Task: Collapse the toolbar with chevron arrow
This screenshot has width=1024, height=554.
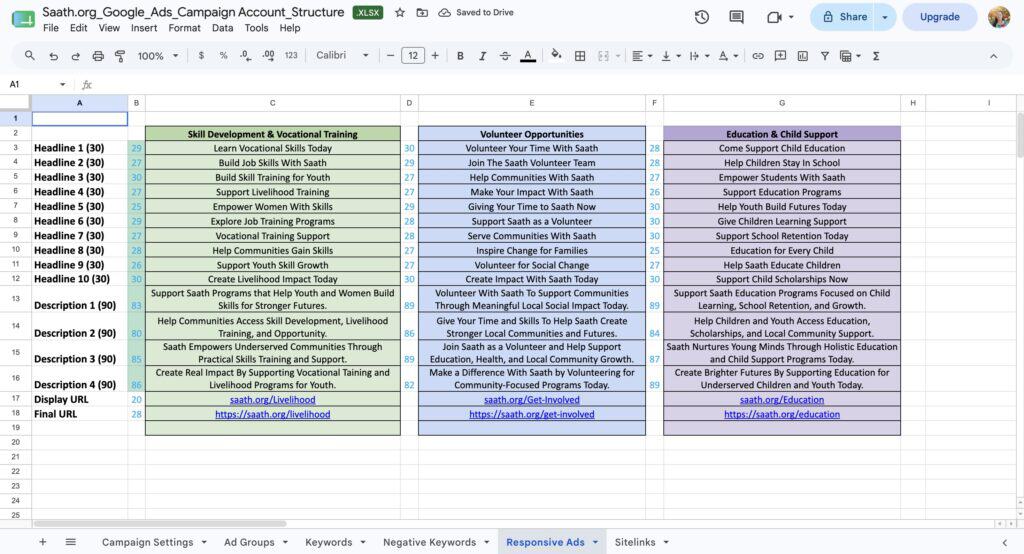Action: (x=993, y=56)
